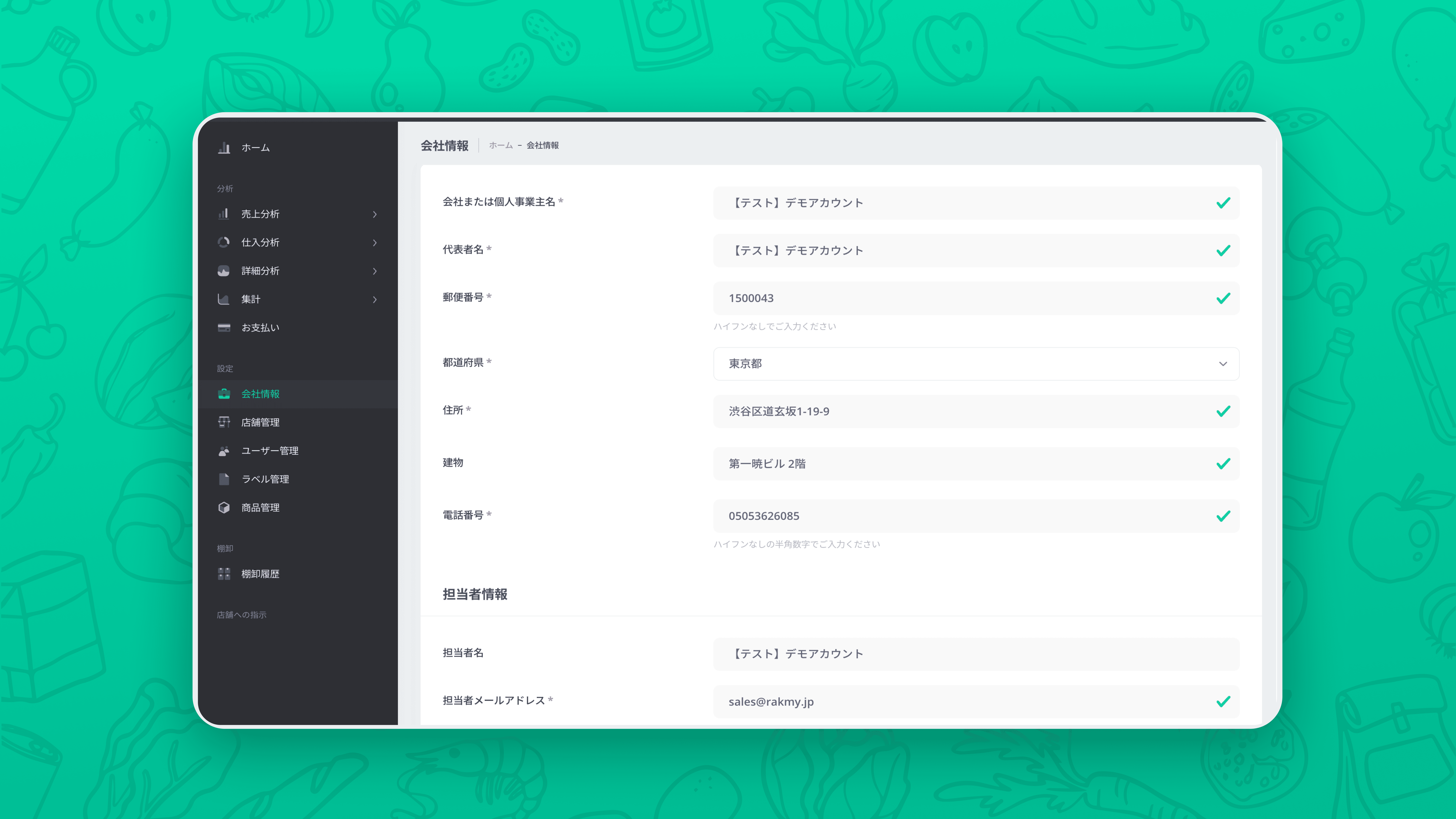The image size is (1456, 819).
Task: Click the detailed analysis (詳細分析) icon
Action: pyautogui.click(x=224, y=271)
